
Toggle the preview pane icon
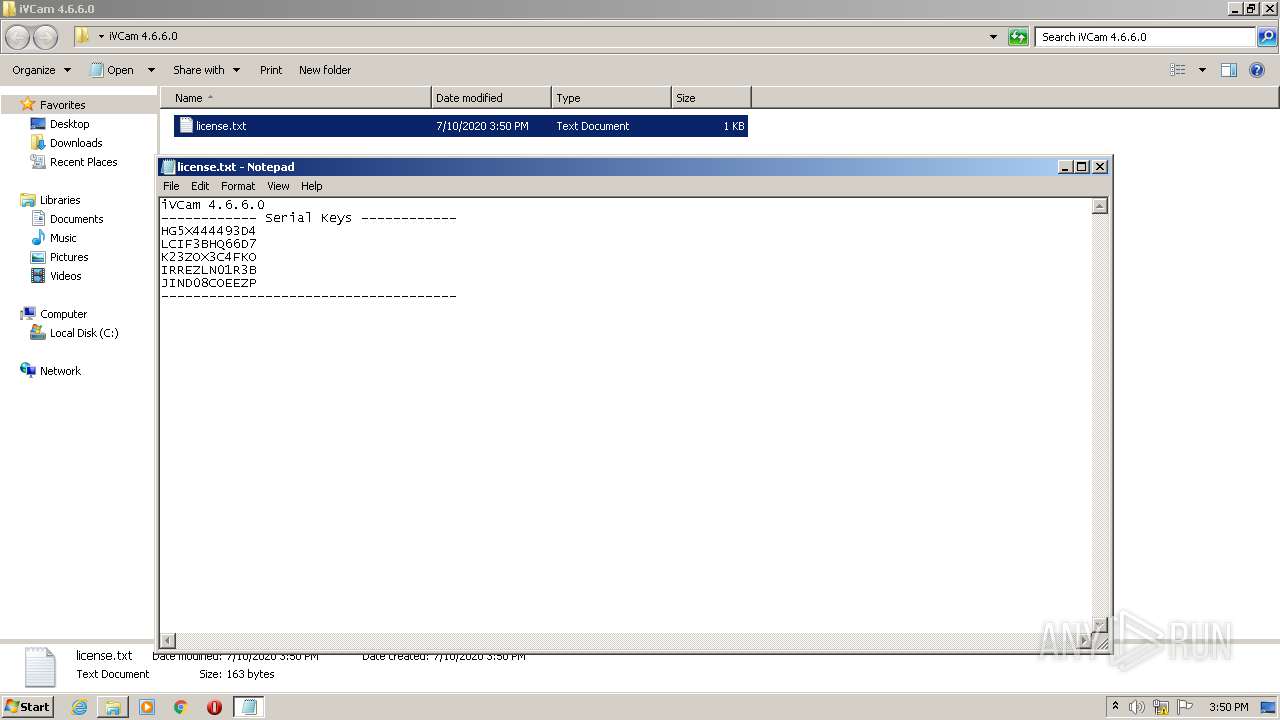(1229, 70)
